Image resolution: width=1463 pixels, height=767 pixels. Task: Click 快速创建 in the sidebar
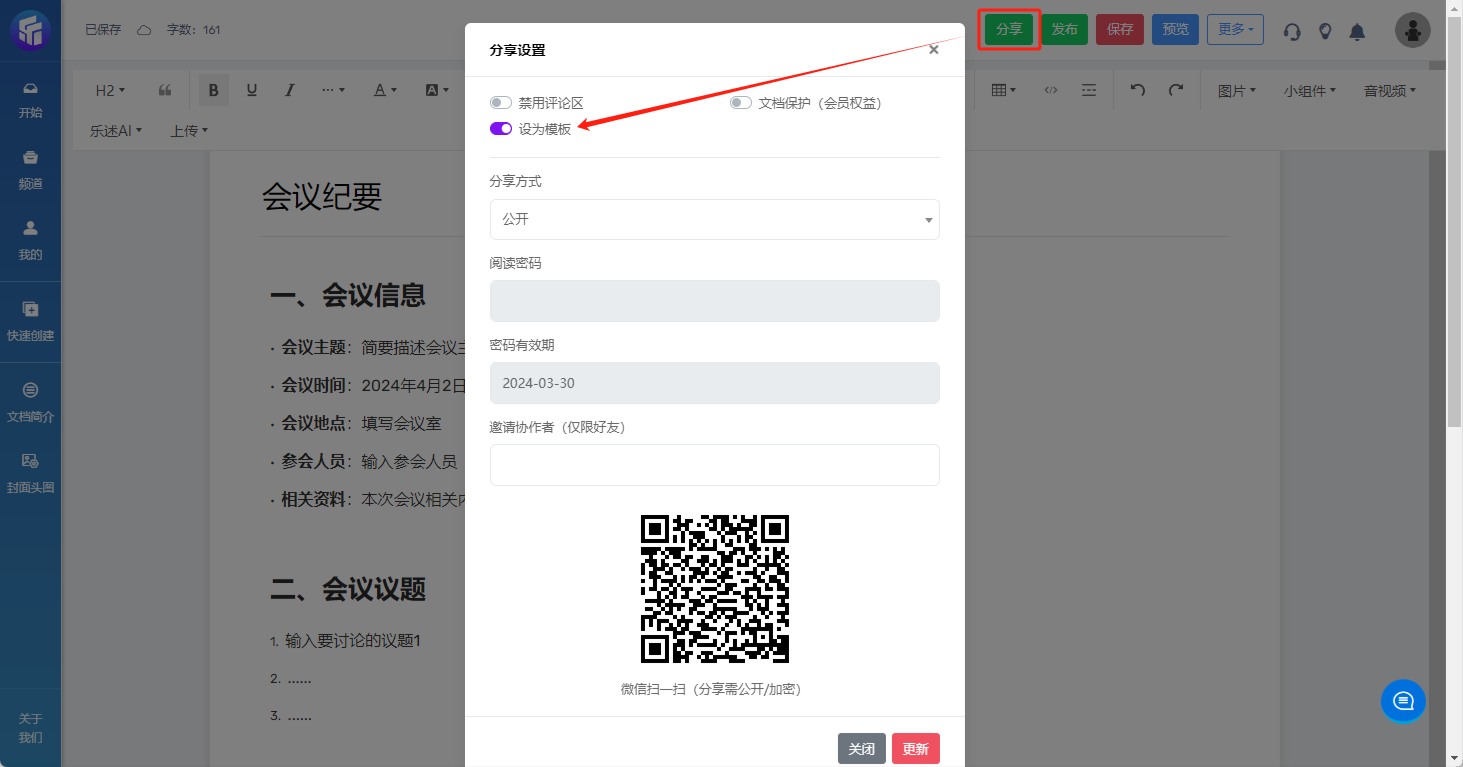[x=30, y=322]
